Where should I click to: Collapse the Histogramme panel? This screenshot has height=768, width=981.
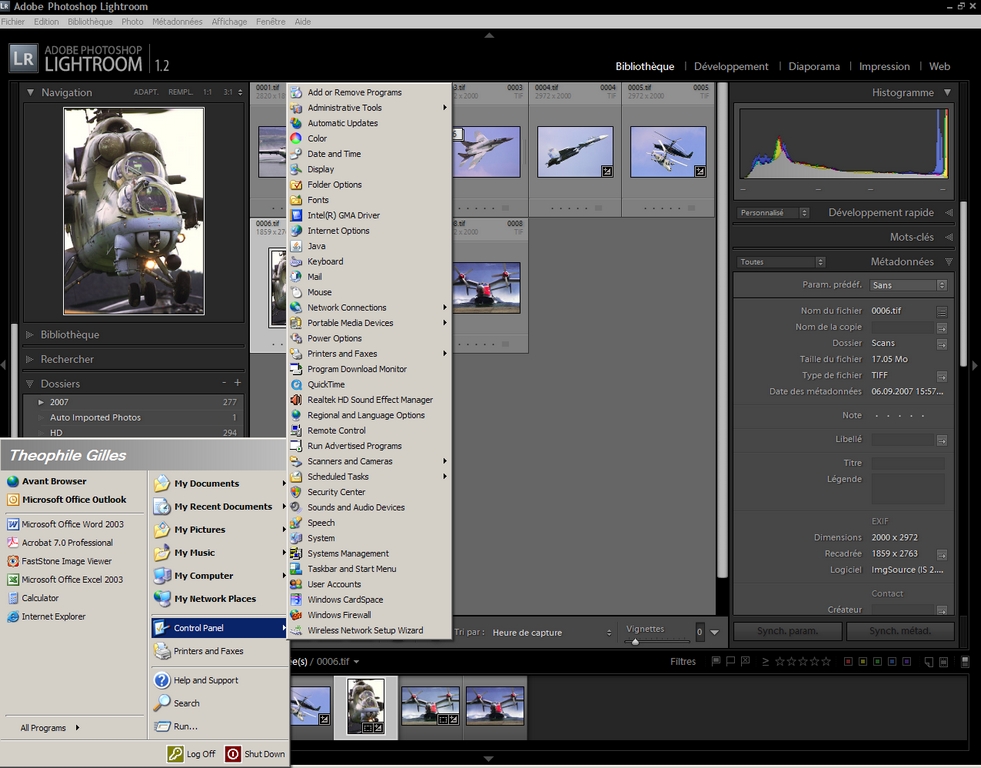948,93
